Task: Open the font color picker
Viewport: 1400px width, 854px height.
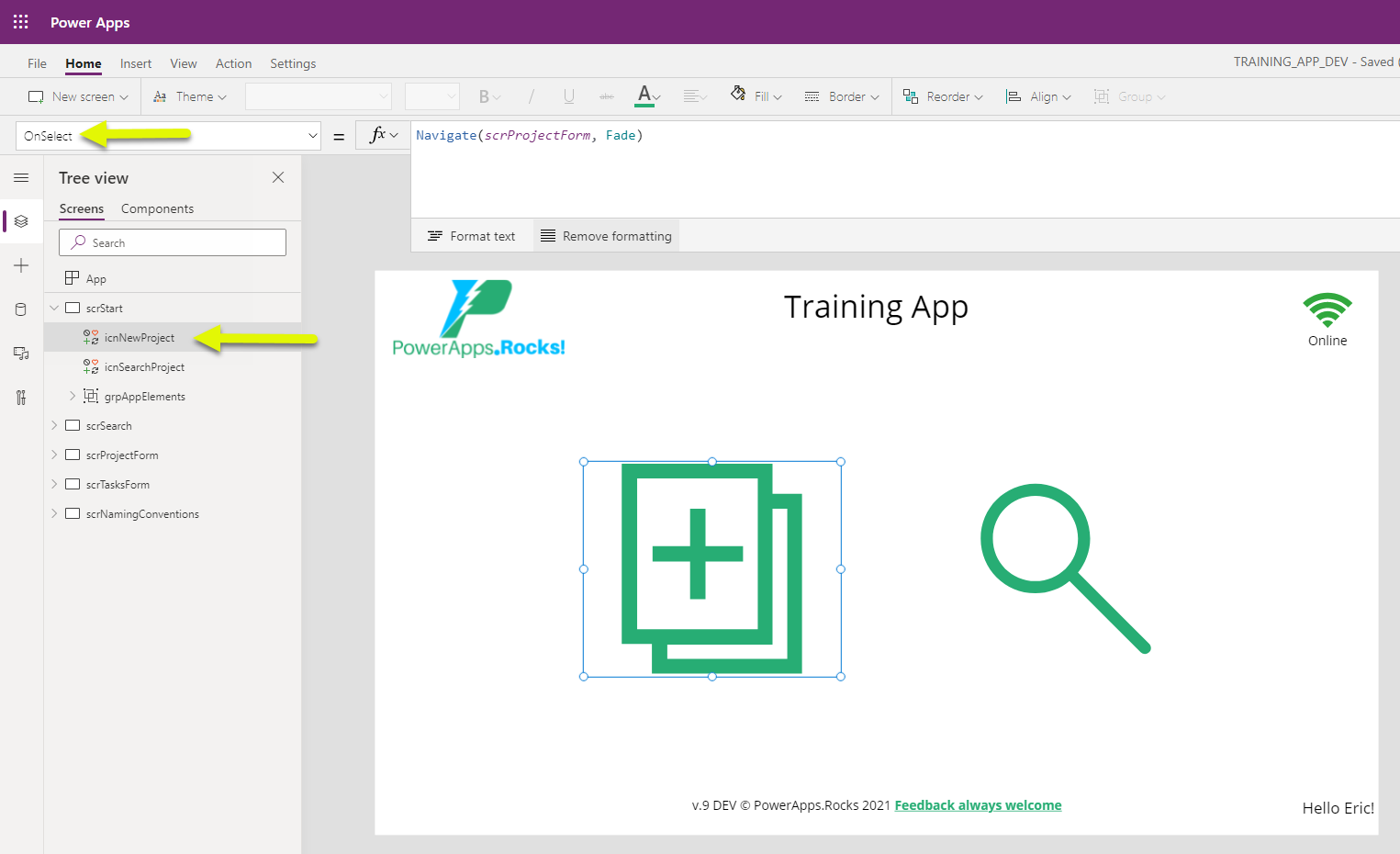Action: click(649, 96)
